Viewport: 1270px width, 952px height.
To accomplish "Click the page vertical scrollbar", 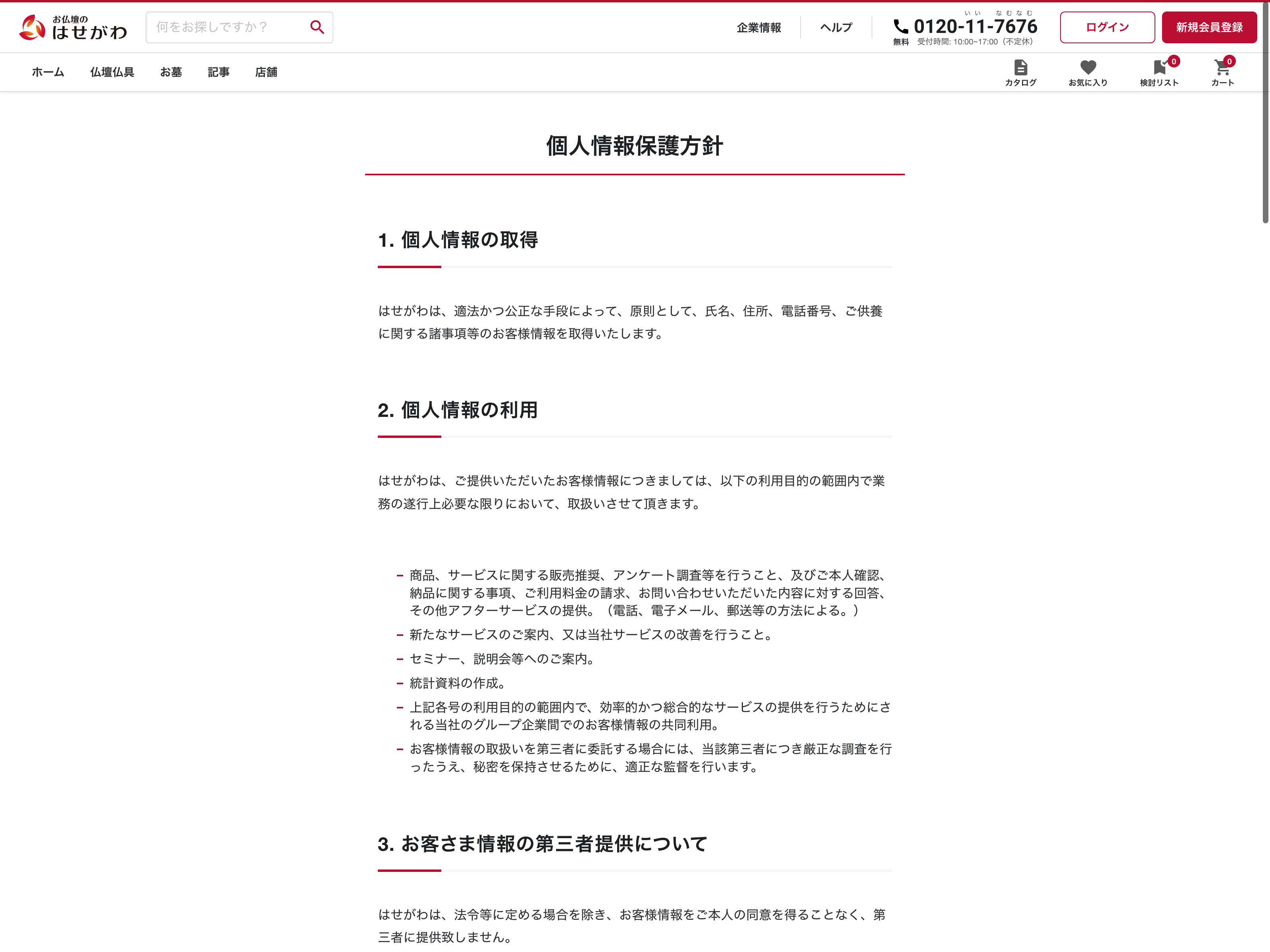I will click(x=1265, y=115).
